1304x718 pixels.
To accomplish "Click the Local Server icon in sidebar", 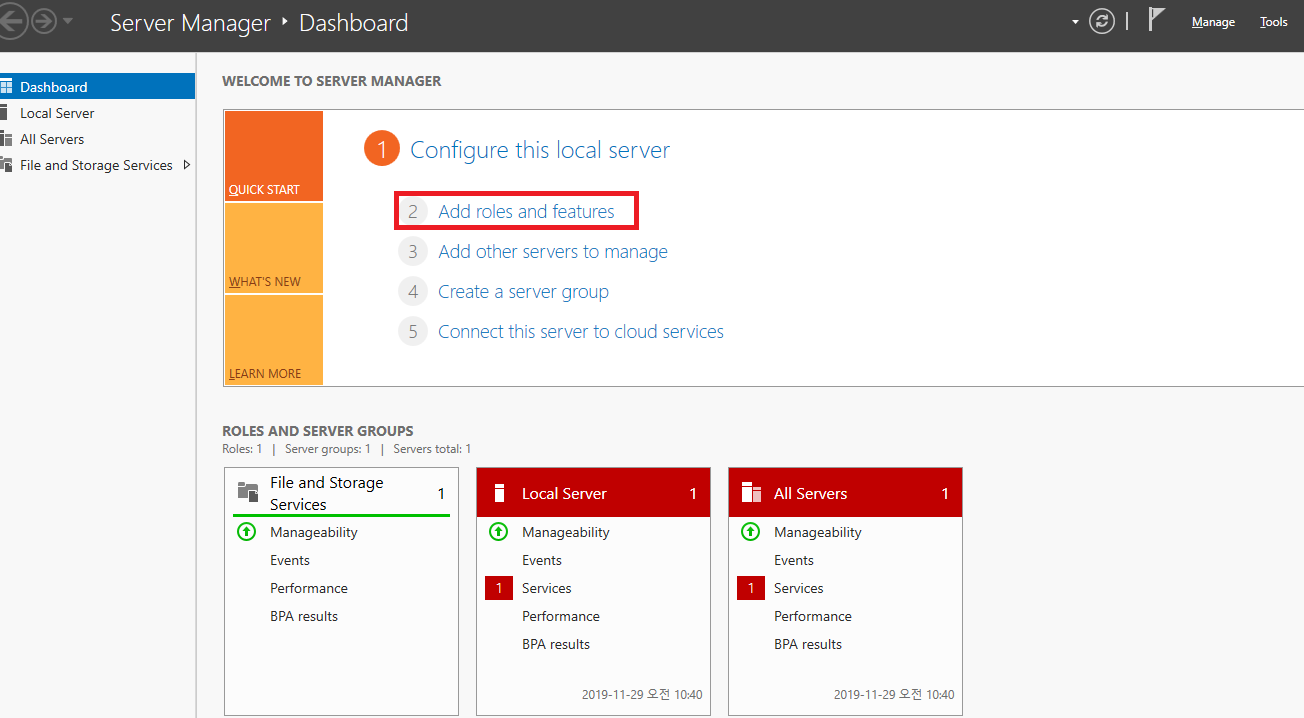I will [x=4, y=112].
